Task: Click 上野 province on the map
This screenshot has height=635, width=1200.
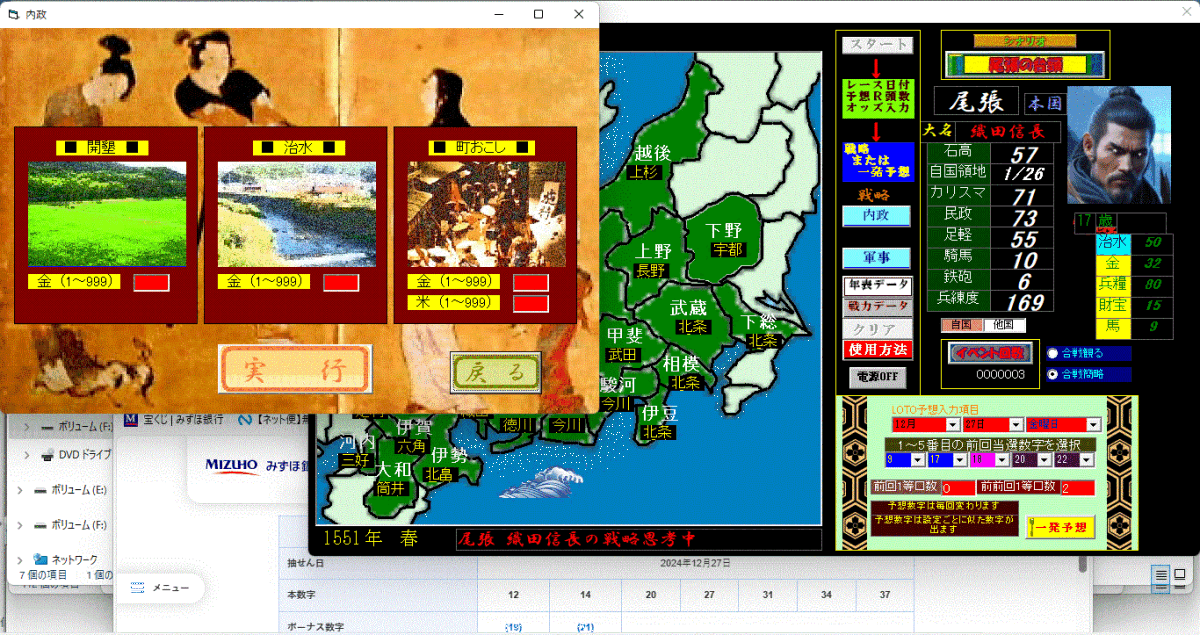Action: click(x=653, y=251)
